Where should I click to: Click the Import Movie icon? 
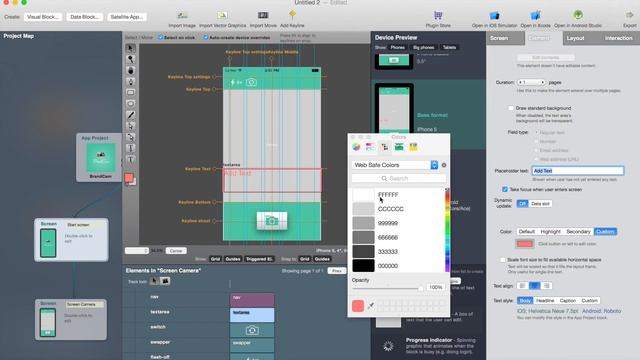pyautogui.click(x=263, y=16)
